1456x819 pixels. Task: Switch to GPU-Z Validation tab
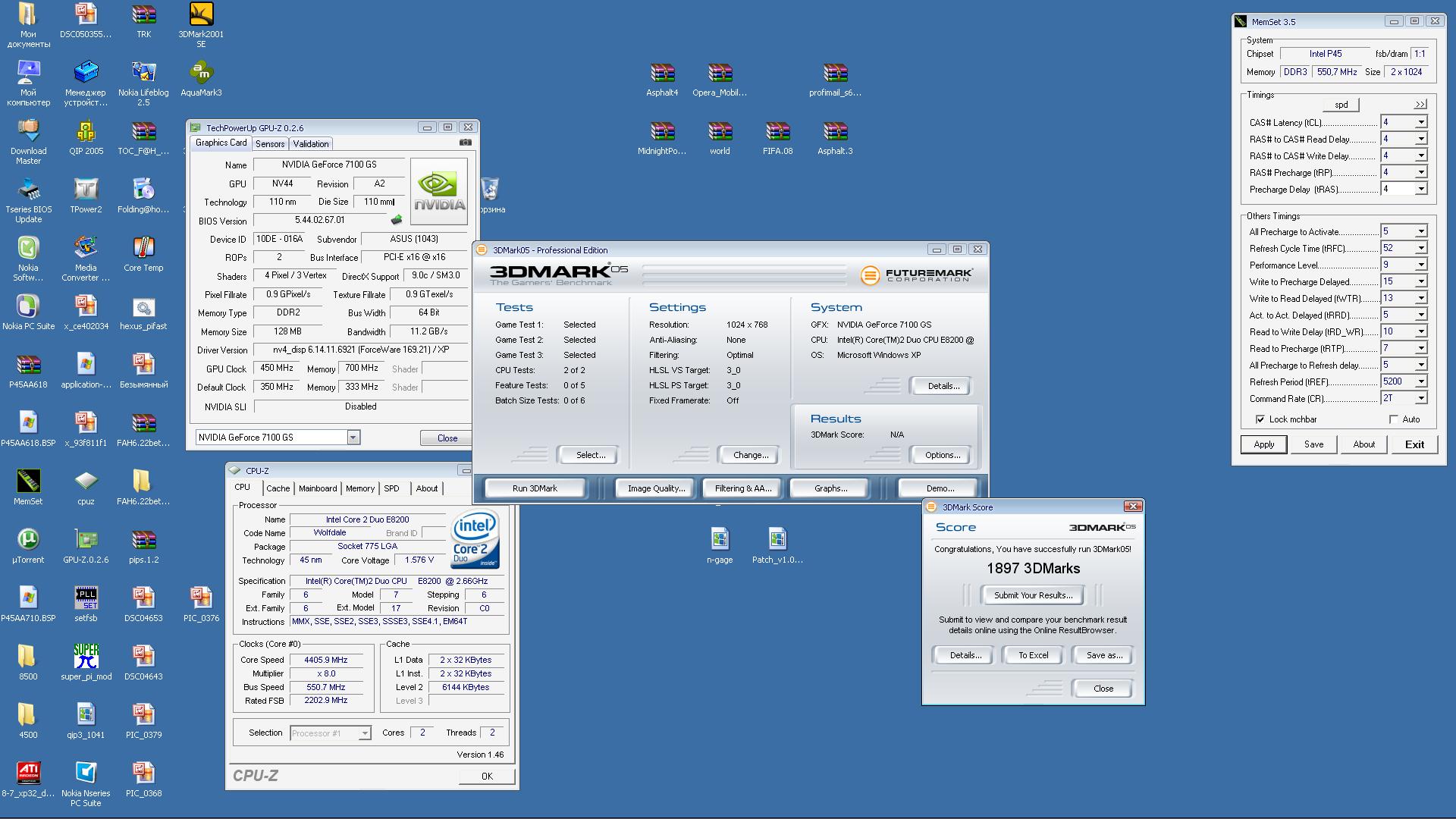click(x=311, y=144)
